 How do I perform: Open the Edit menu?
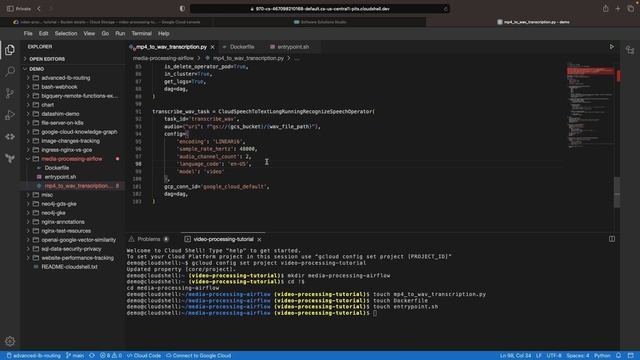coord(43,33)
